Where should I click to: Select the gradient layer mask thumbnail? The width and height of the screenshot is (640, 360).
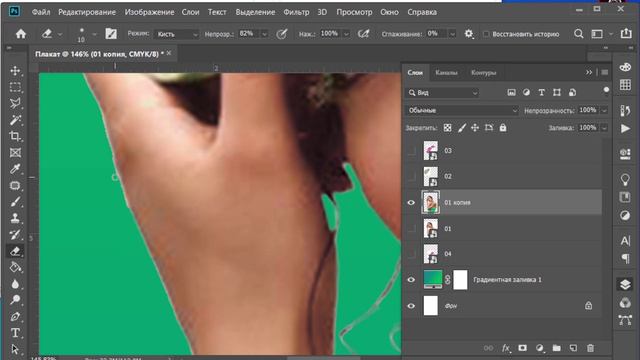tap(460, 280)
